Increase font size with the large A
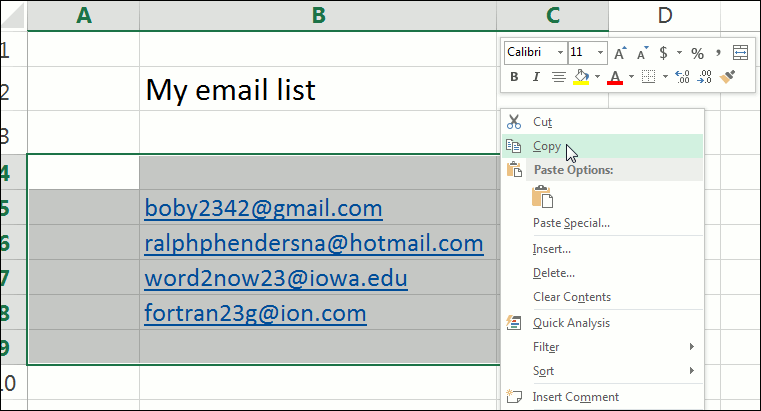Image resolution: width=761 pixels, height=411 pixels. (x=620, y=53)
